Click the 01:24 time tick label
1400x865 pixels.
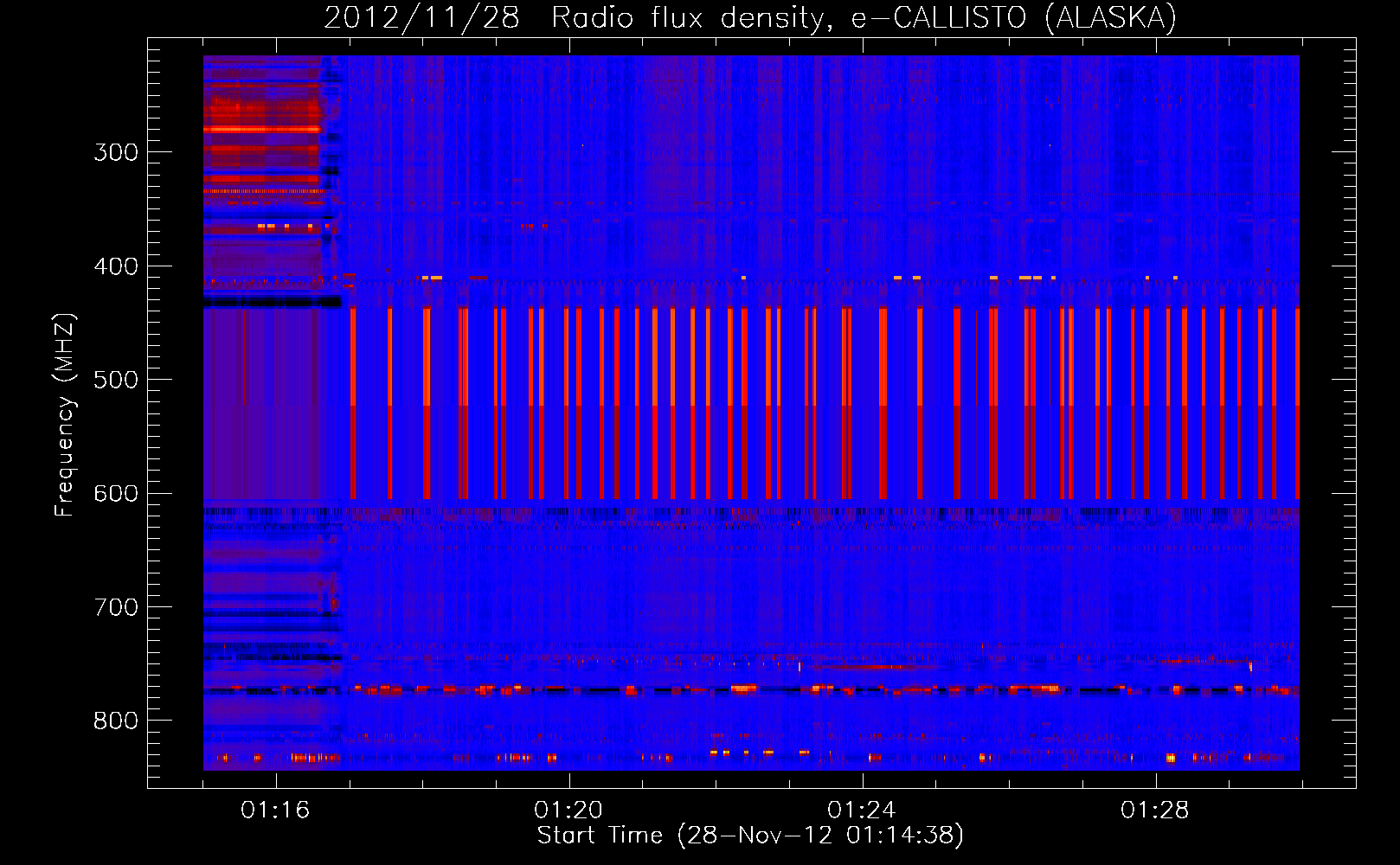[862, 811]
